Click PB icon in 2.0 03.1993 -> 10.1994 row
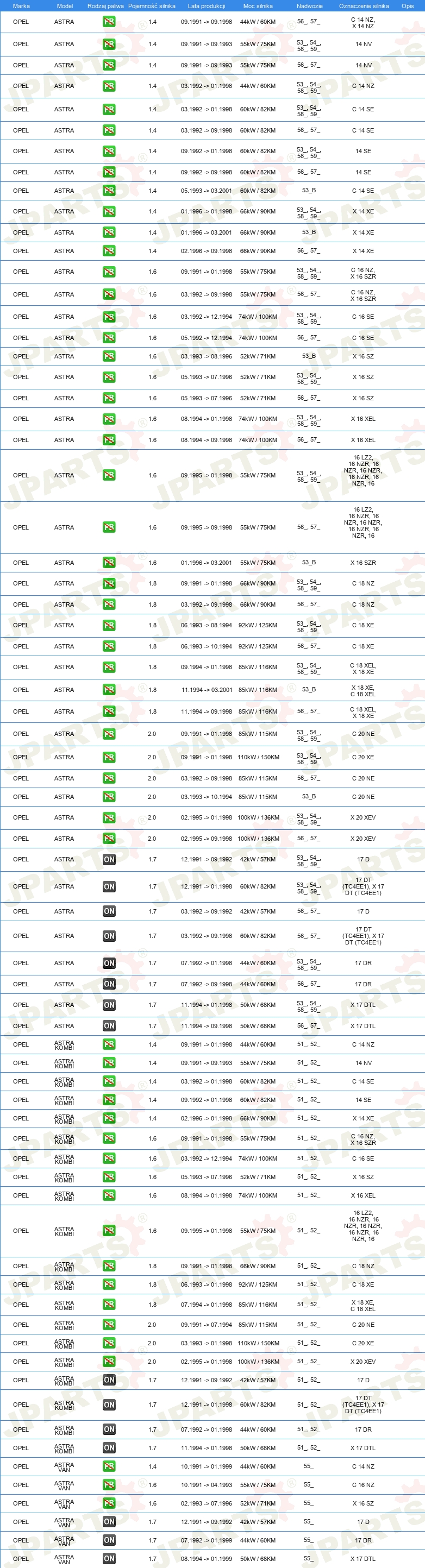Viewport: 425px width, 1568px height. (109, 797)
